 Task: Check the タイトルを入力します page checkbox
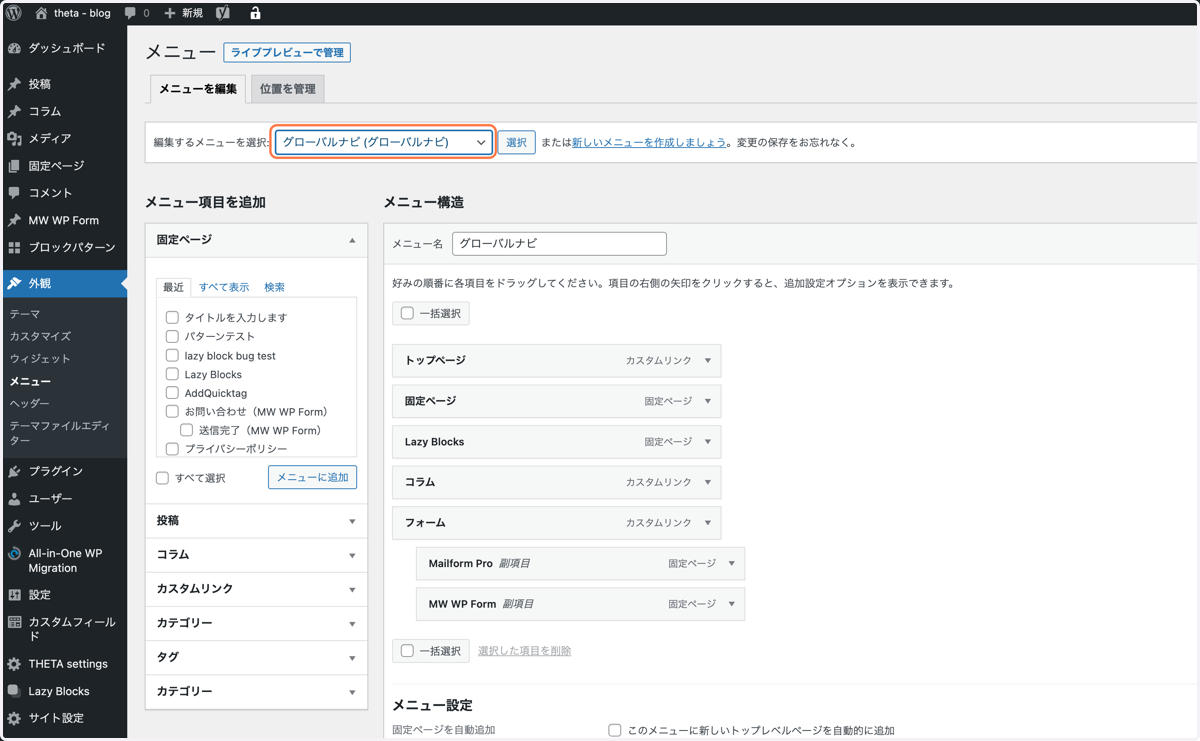(172, 317)
